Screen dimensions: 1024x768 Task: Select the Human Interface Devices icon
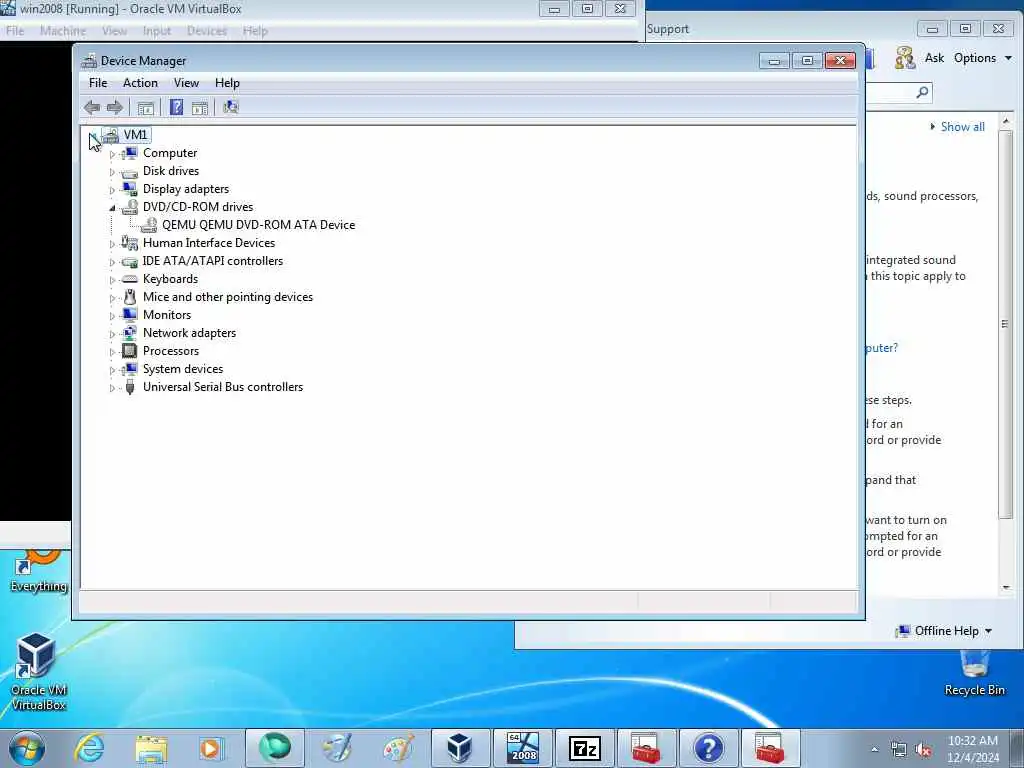point(130,243)
